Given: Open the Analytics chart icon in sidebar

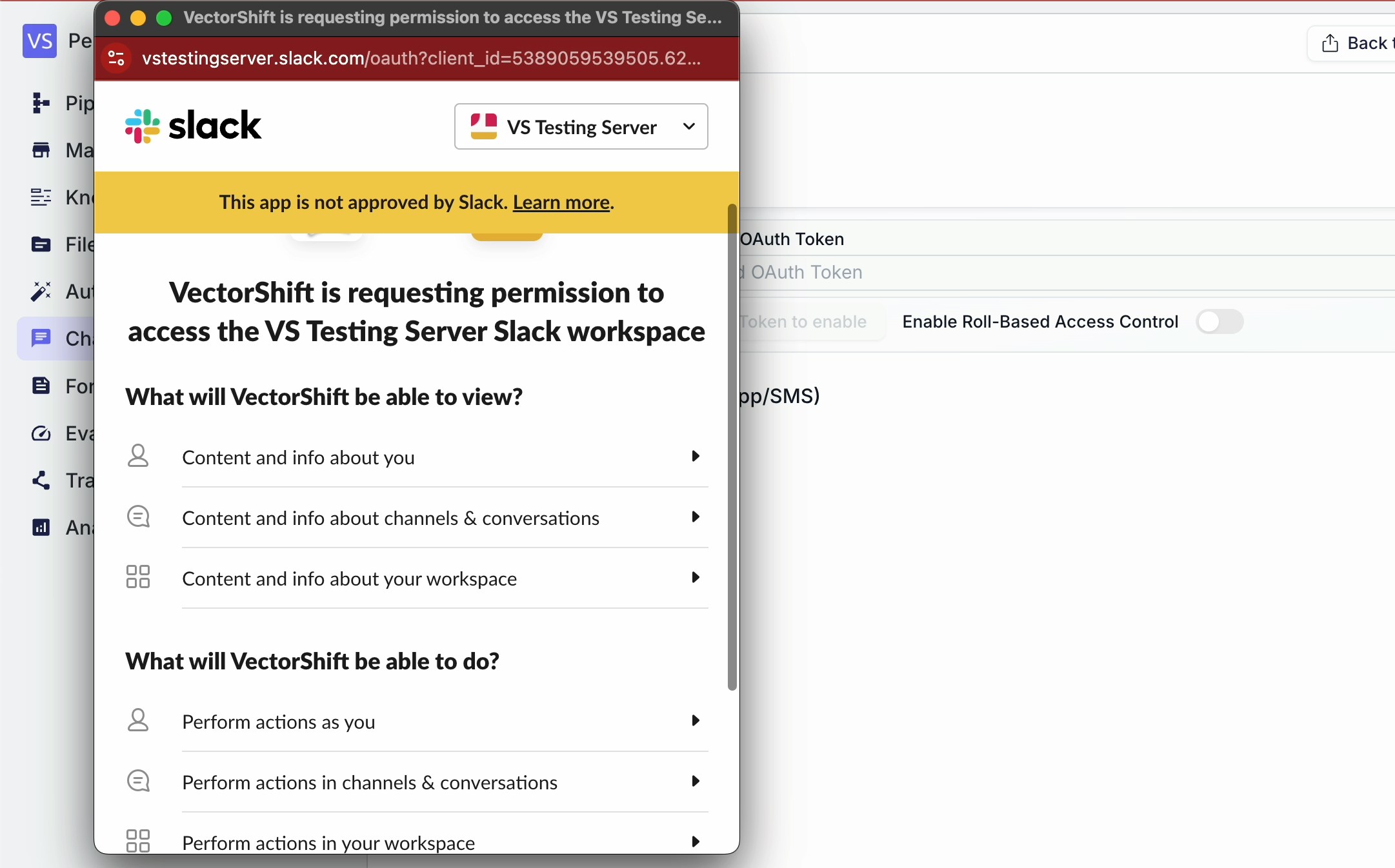Looking at the screenshot, I should point(42,528).
